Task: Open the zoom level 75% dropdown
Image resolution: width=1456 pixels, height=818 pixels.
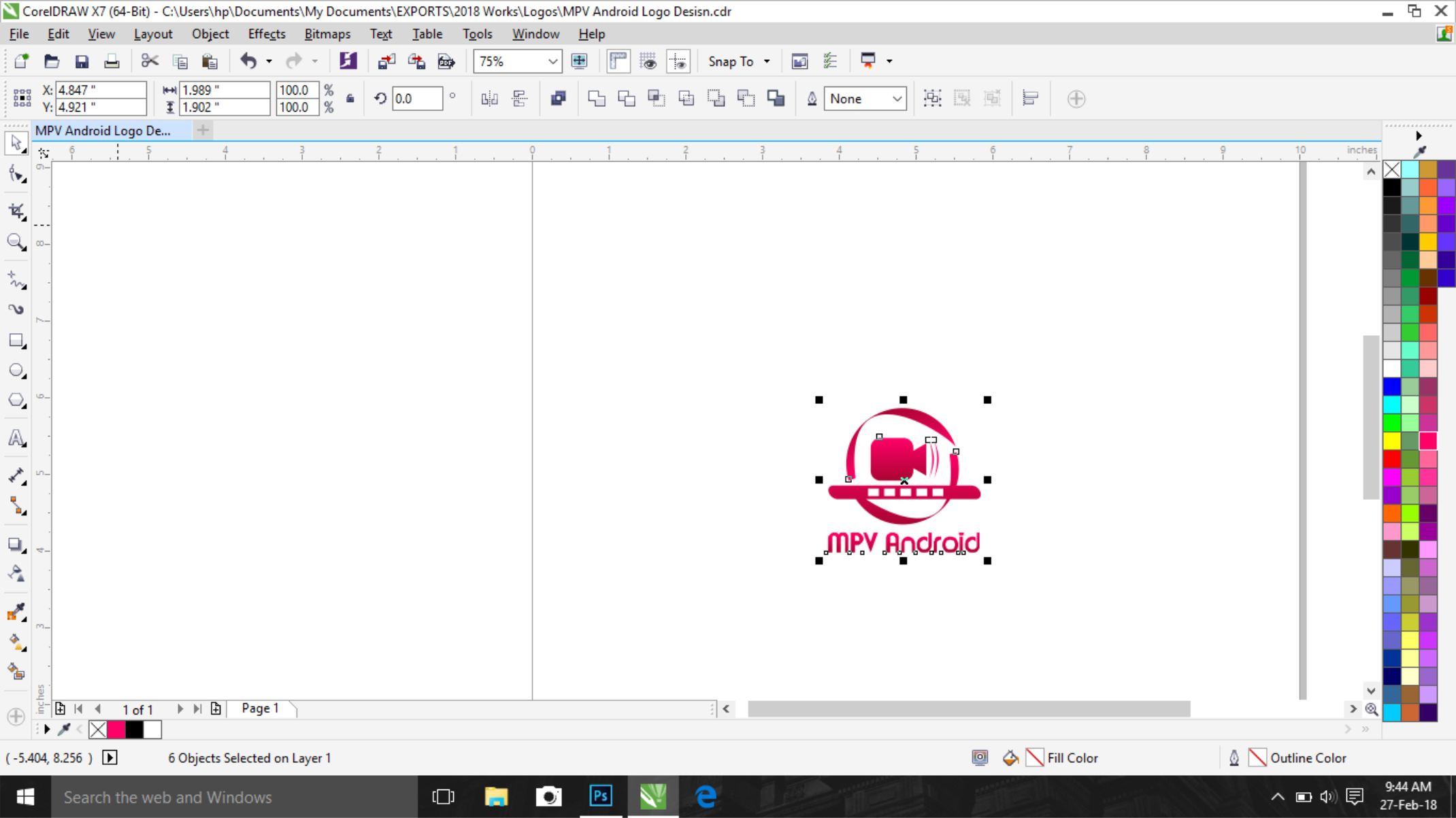Action: point(552,61)
